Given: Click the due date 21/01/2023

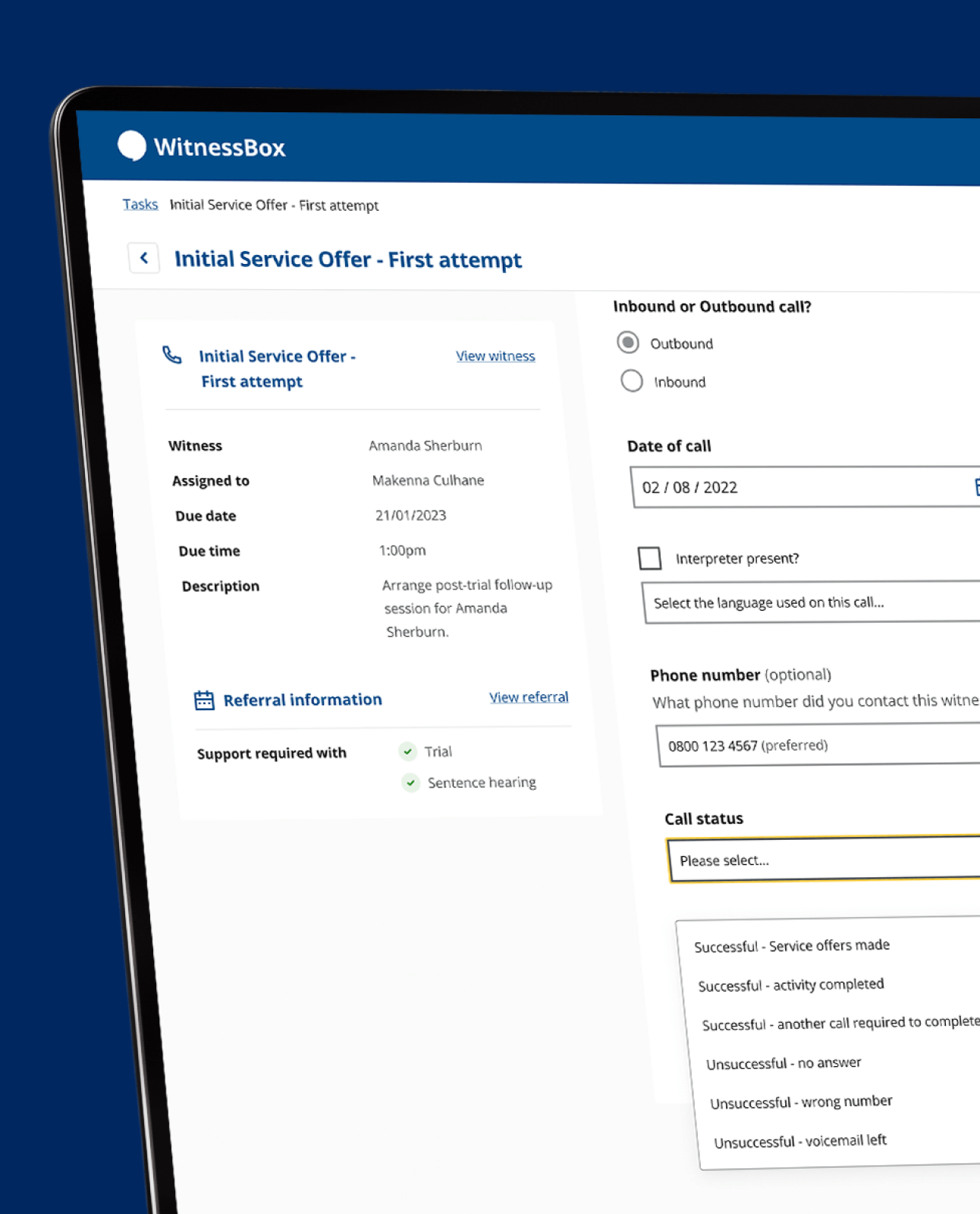Looking at the screenshot, I should [410, 515].
